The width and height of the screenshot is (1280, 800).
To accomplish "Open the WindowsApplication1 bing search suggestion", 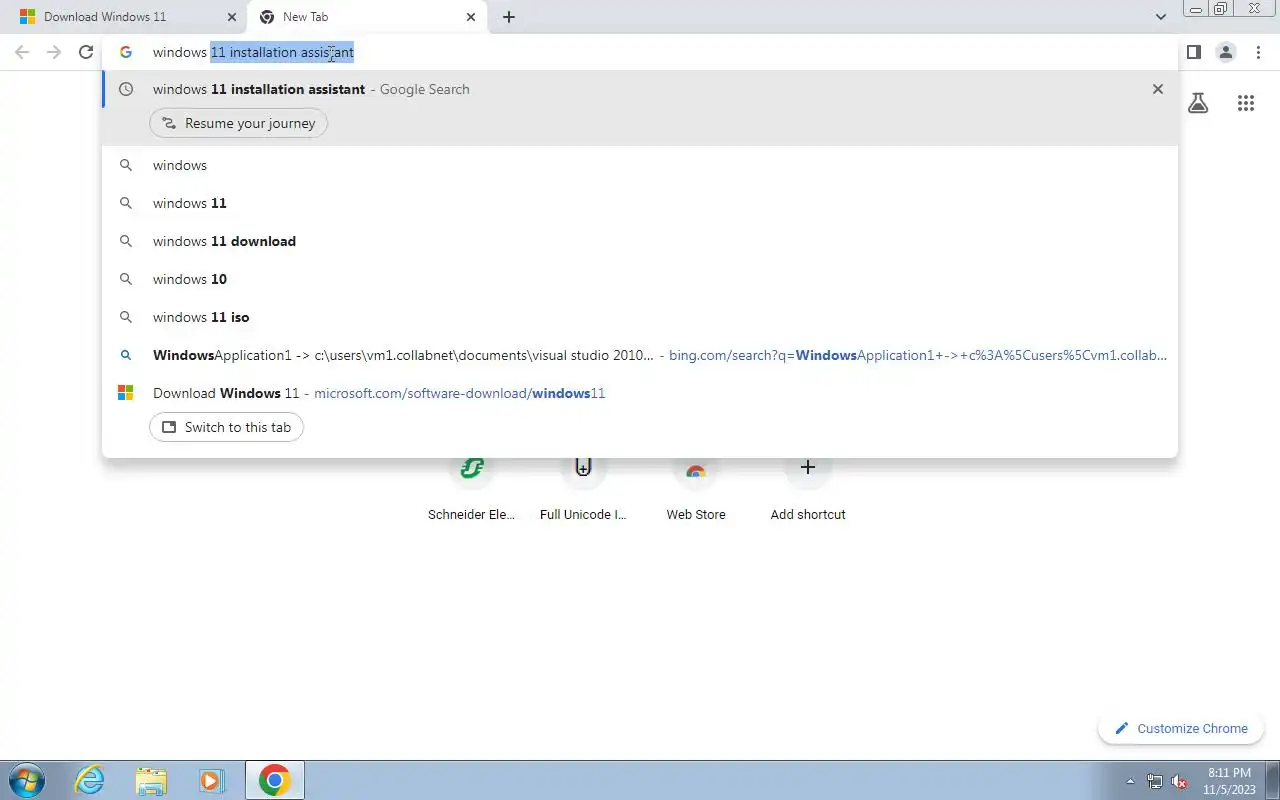I will (640, 355).
